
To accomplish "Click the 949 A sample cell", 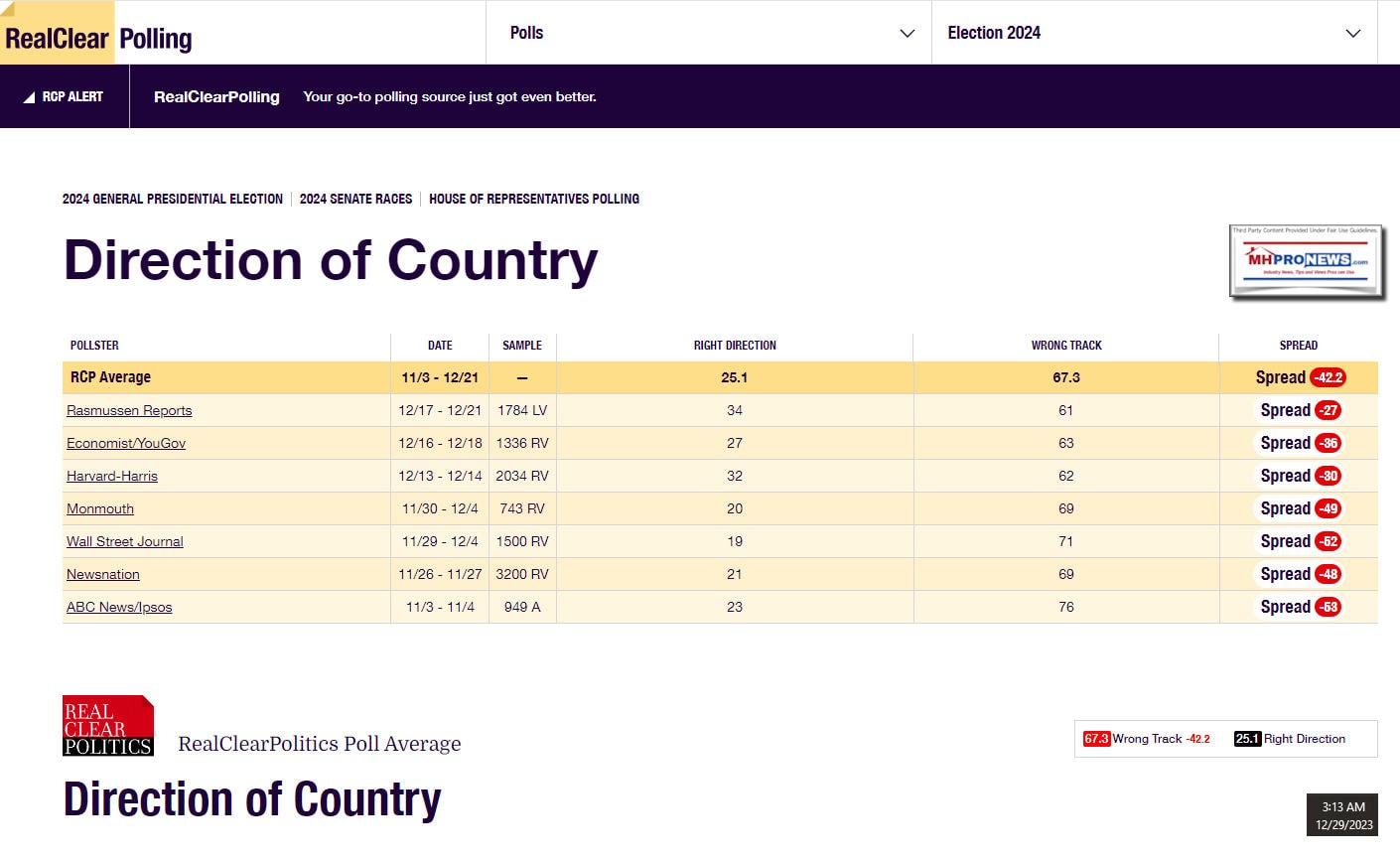I will click(x=522, y=607).
